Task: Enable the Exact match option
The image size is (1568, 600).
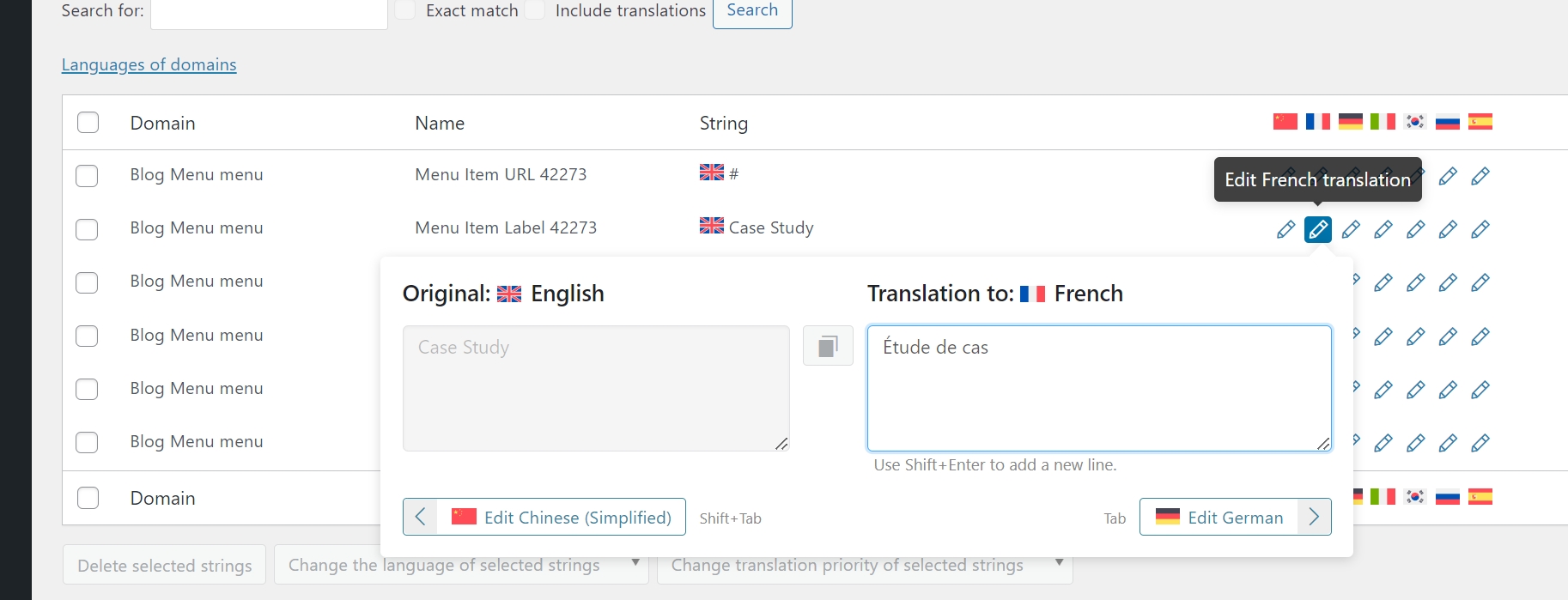Action: [405, 10]
